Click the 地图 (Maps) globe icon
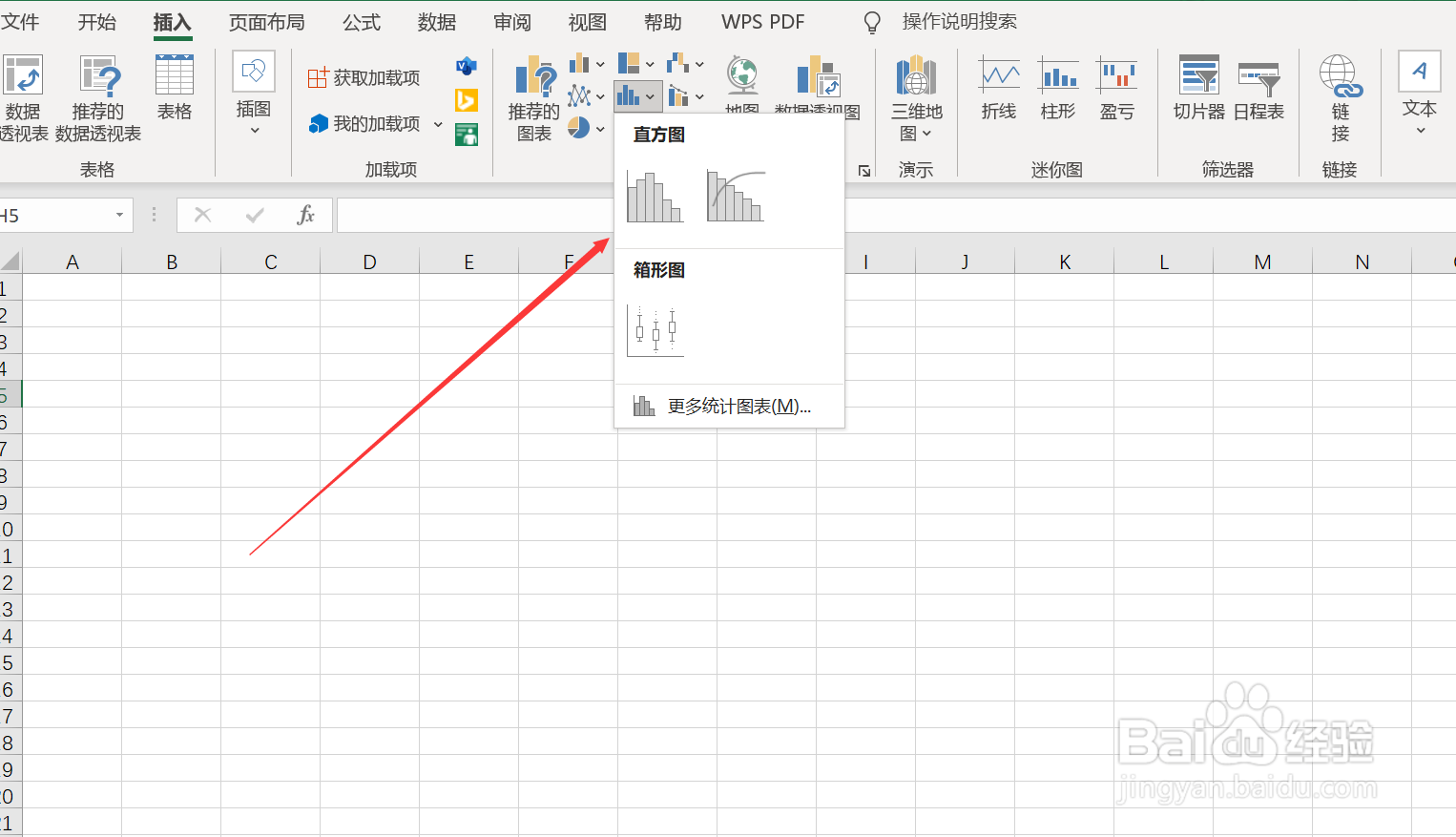This screenshot has height=837, width=1456. coord(742,76)
